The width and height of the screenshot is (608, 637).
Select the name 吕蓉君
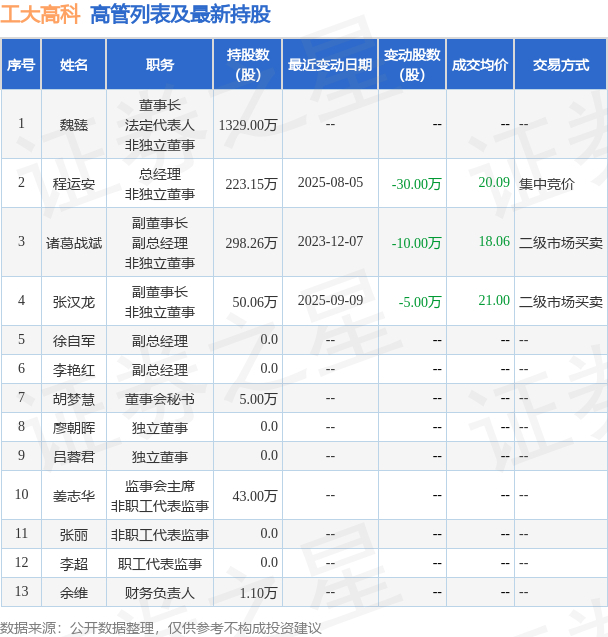point(74,457)
